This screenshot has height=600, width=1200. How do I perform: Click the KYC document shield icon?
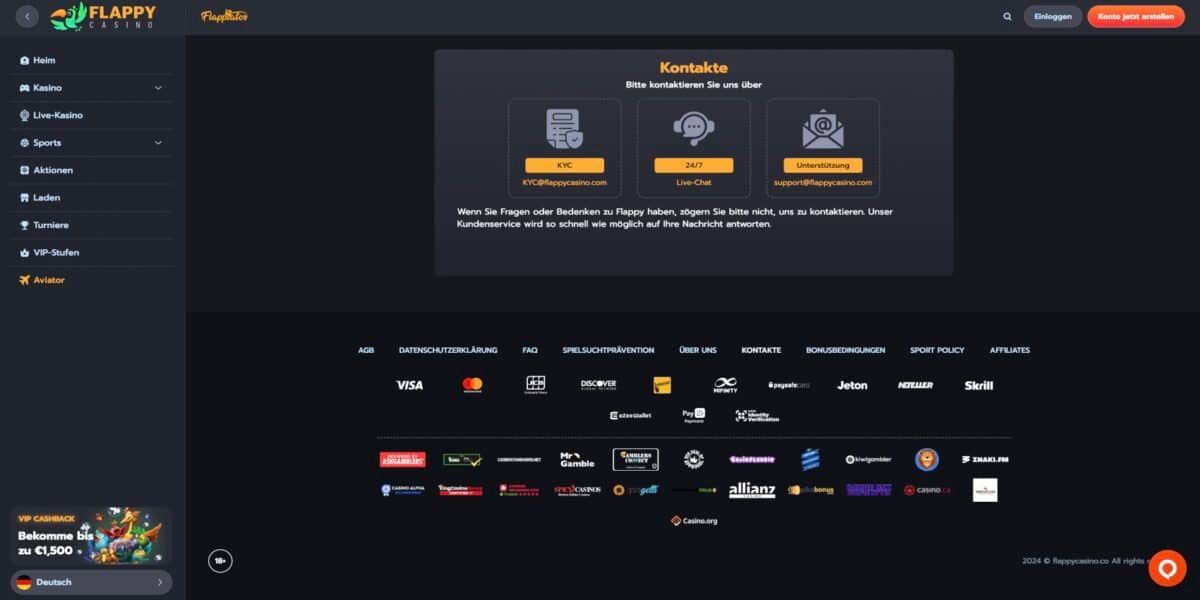coord(564,129)
